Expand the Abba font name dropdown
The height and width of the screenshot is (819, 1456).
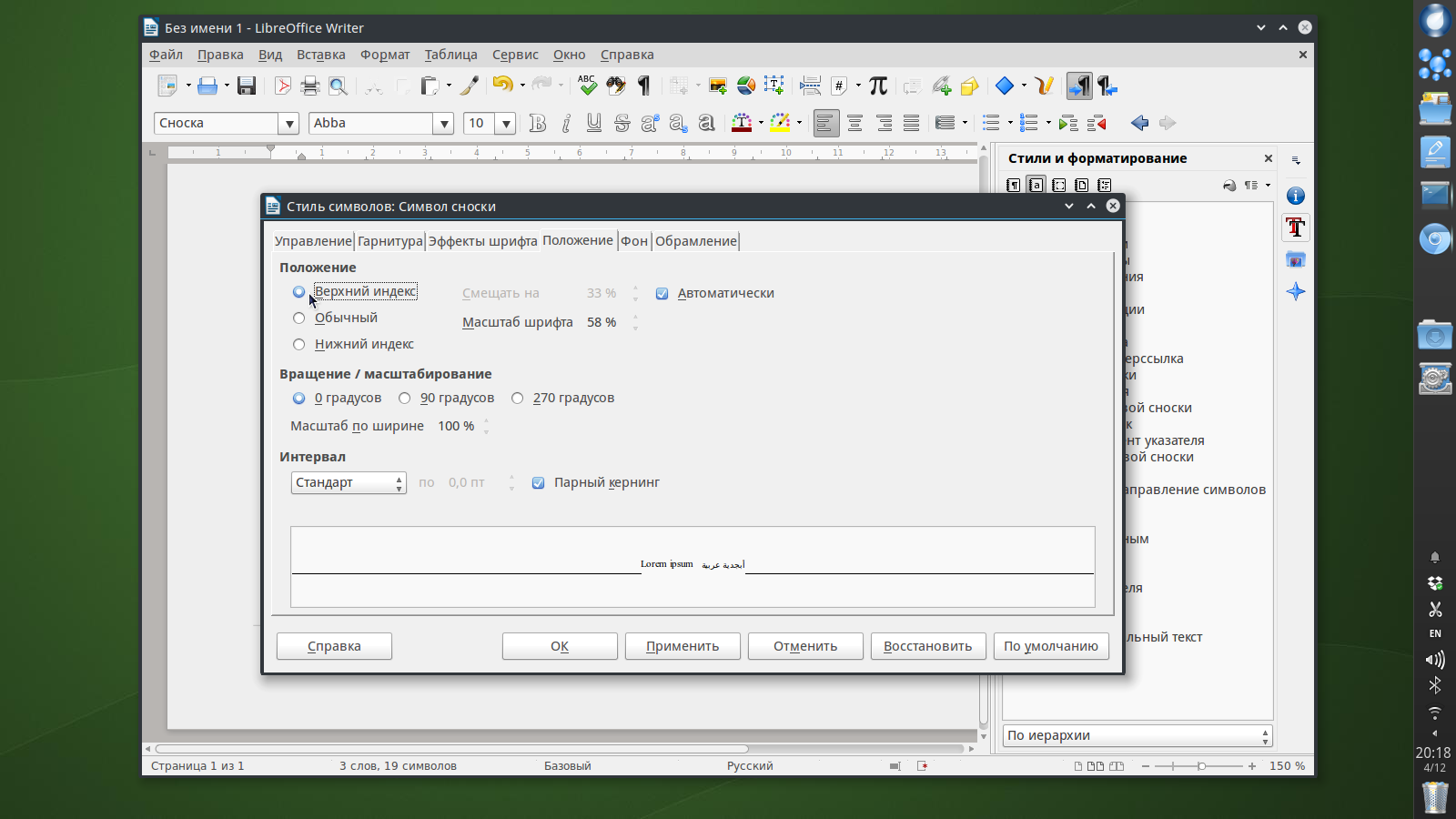pos(443,124)
